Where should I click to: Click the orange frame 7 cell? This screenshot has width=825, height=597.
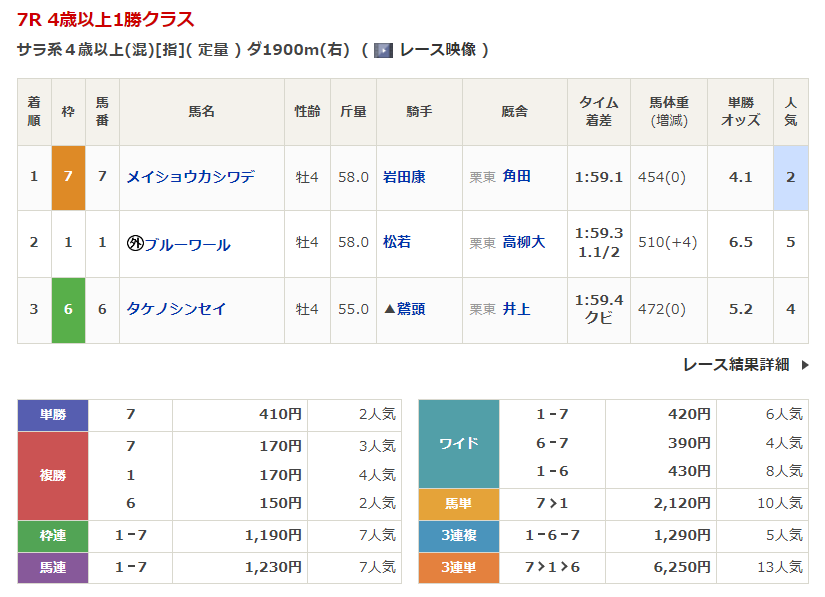[68, 177]
